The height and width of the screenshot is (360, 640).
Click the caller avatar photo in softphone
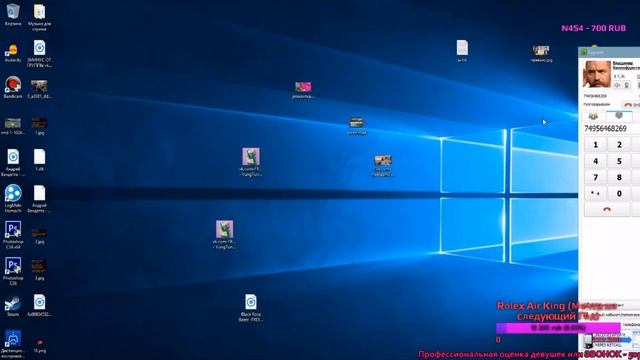coord(596,74)
